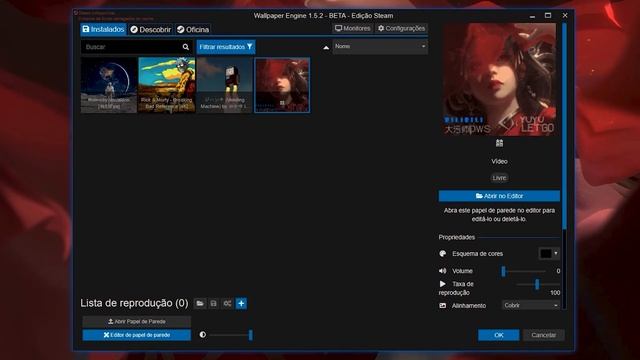640x360 pixels.
Task: Open the Descobrir tab
Action: [x=151, y=29]
